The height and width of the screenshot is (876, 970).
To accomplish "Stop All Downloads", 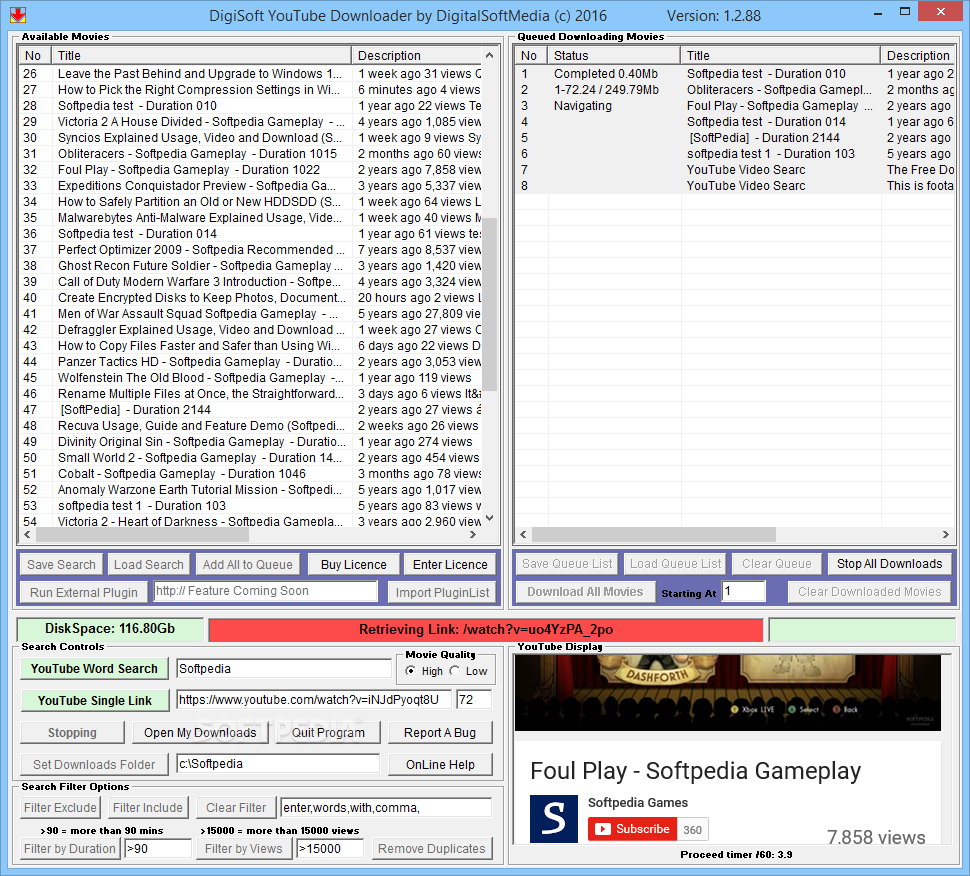I will click(889, 564).
